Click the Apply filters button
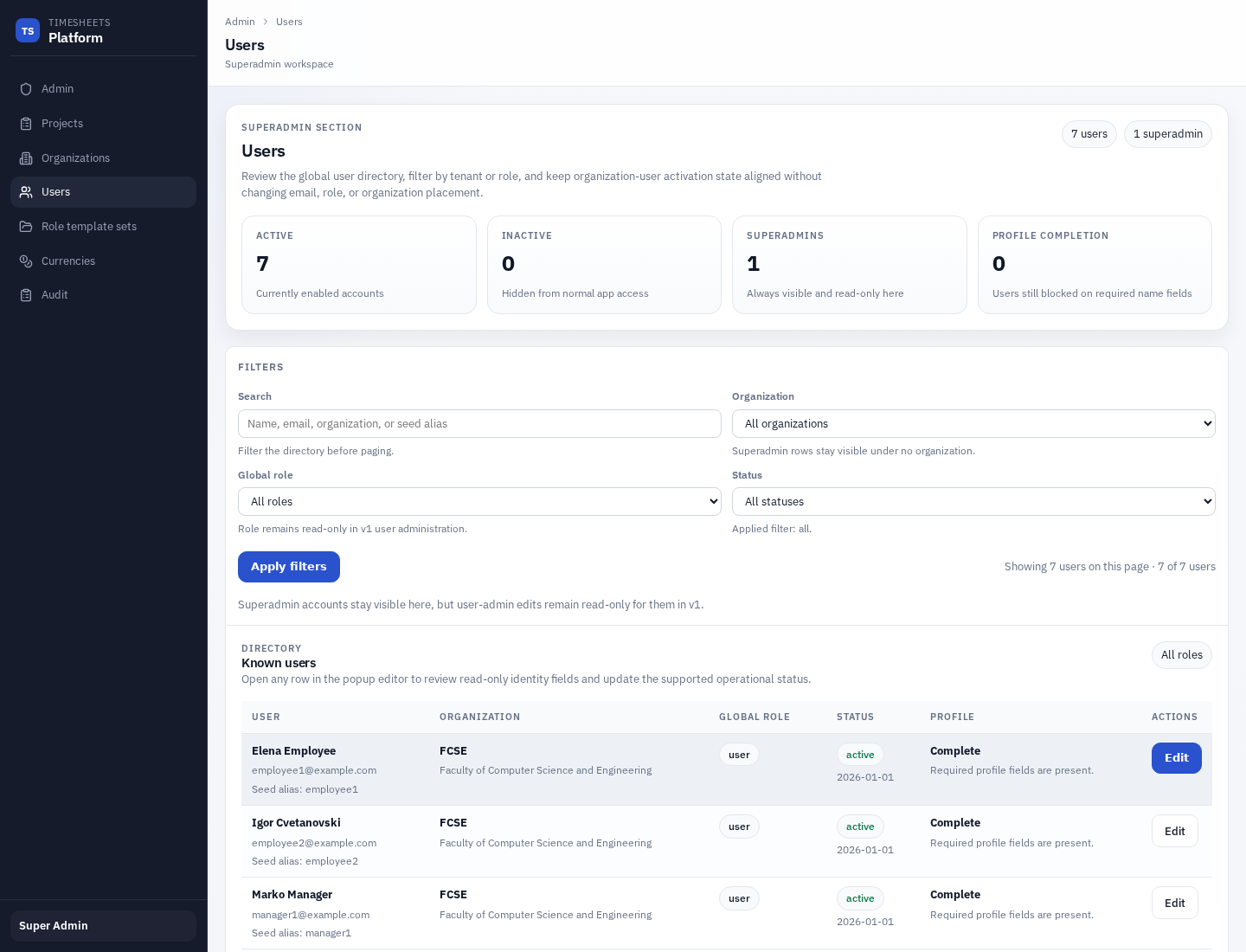This screenshot has height=952, width=1246. [x=289, y=567]
